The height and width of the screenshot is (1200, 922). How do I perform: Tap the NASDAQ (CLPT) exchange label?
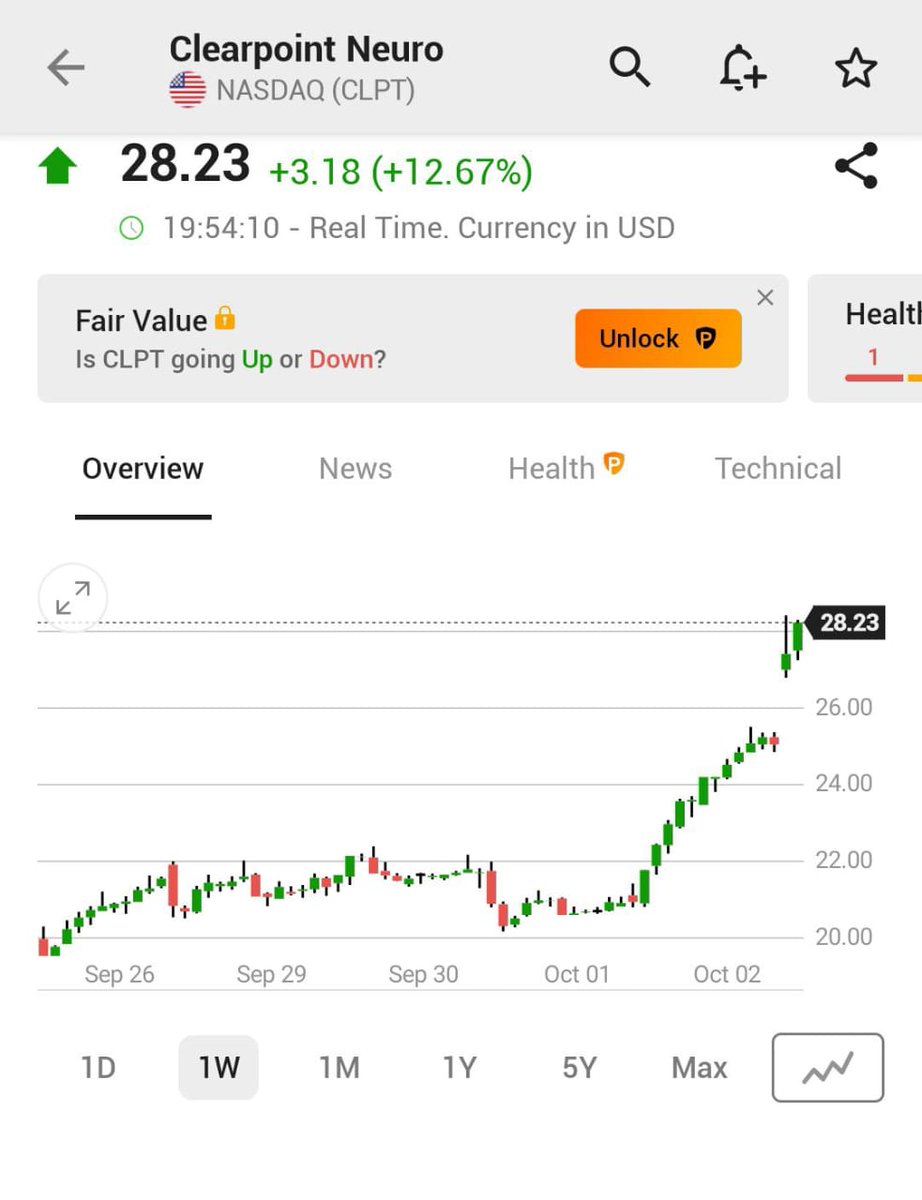coord(315,91)
